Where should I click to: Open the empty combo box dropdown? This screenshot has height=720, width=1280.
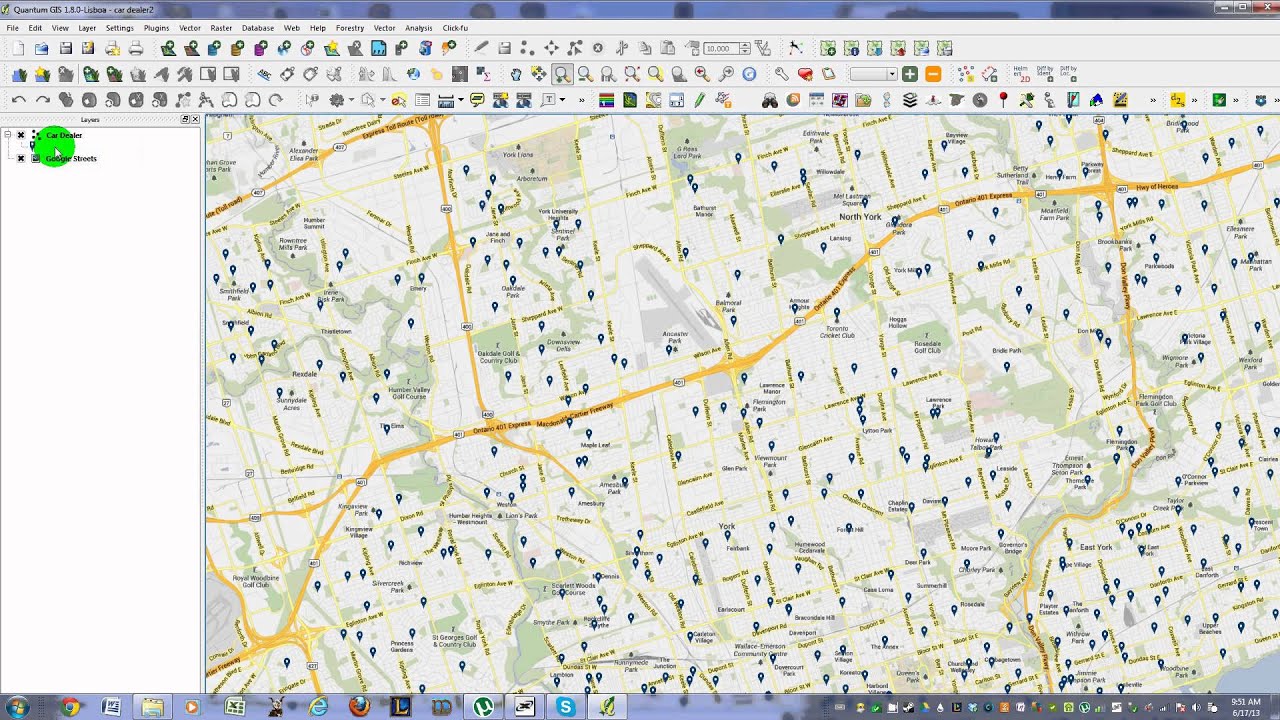893,74
